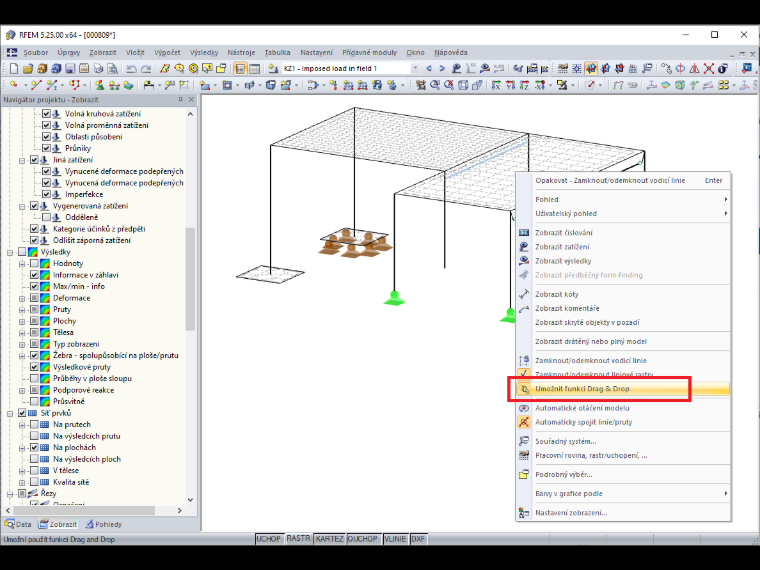
Task: Pin the Navigátor projektu panel
Action: click(x=180, y=99)
